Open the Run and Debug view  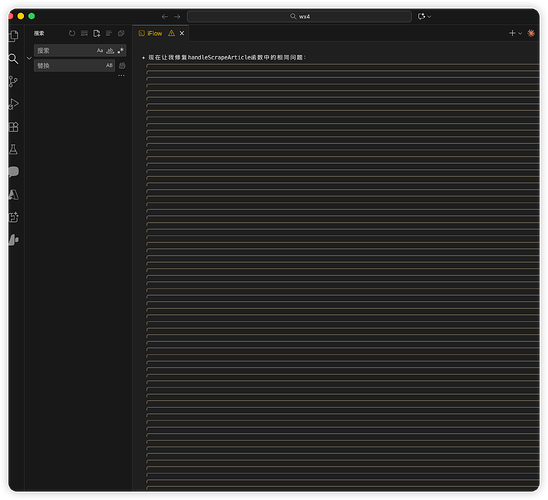click(x=13, y=104)
